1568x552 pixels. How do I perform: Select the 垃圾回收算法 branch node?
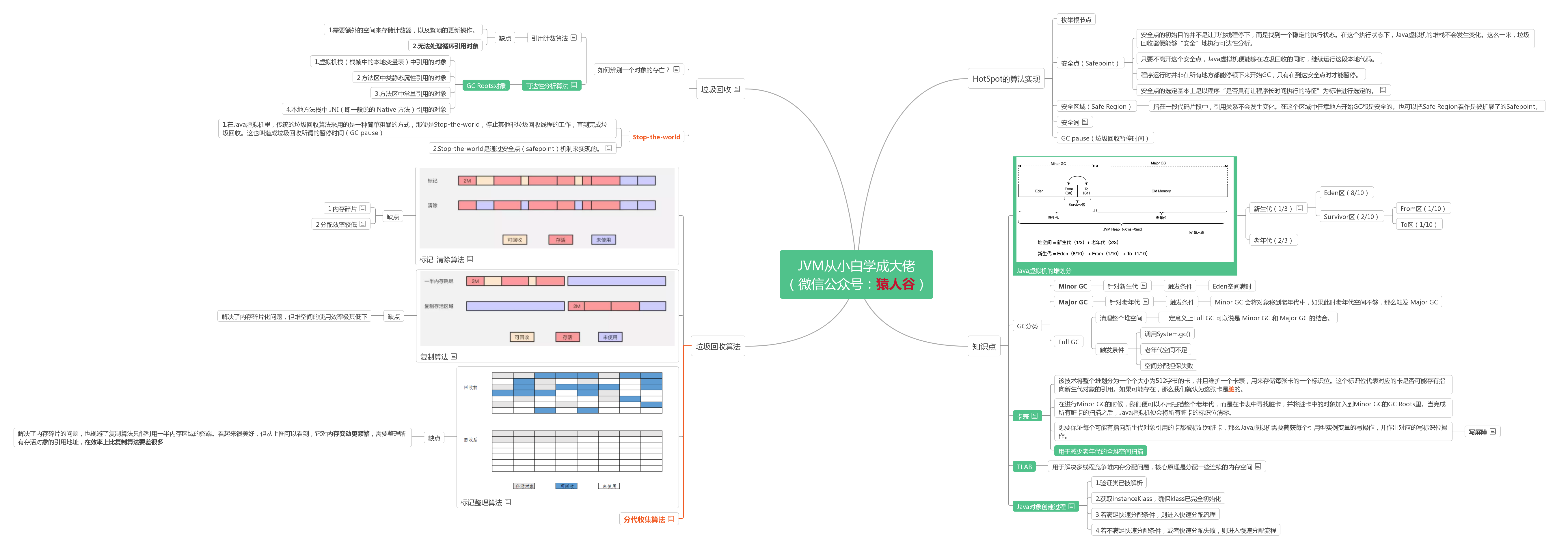(x=718, y=347)
